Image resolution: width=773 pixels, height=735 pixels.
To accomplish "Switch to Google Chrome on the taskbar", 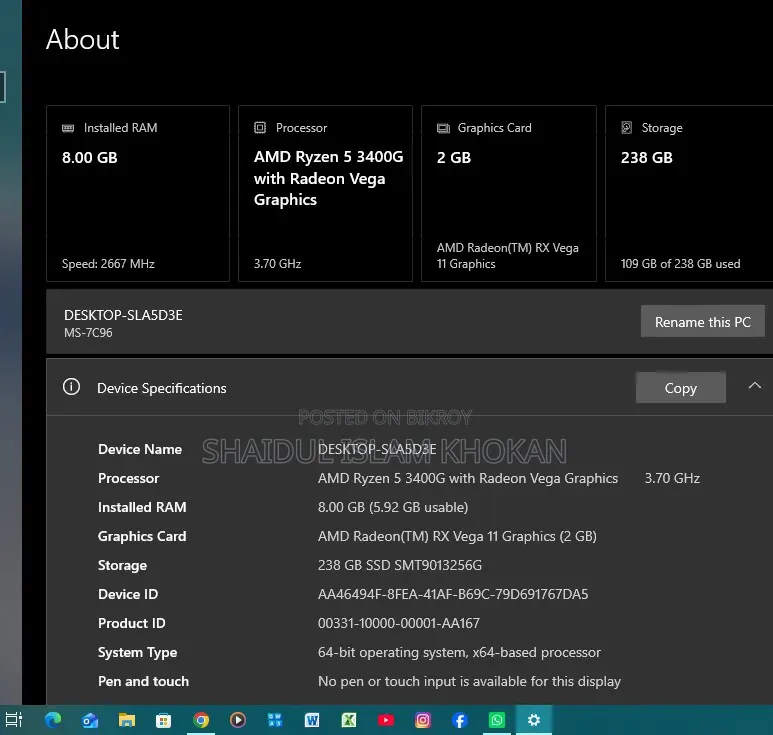I will coord(201,721).
